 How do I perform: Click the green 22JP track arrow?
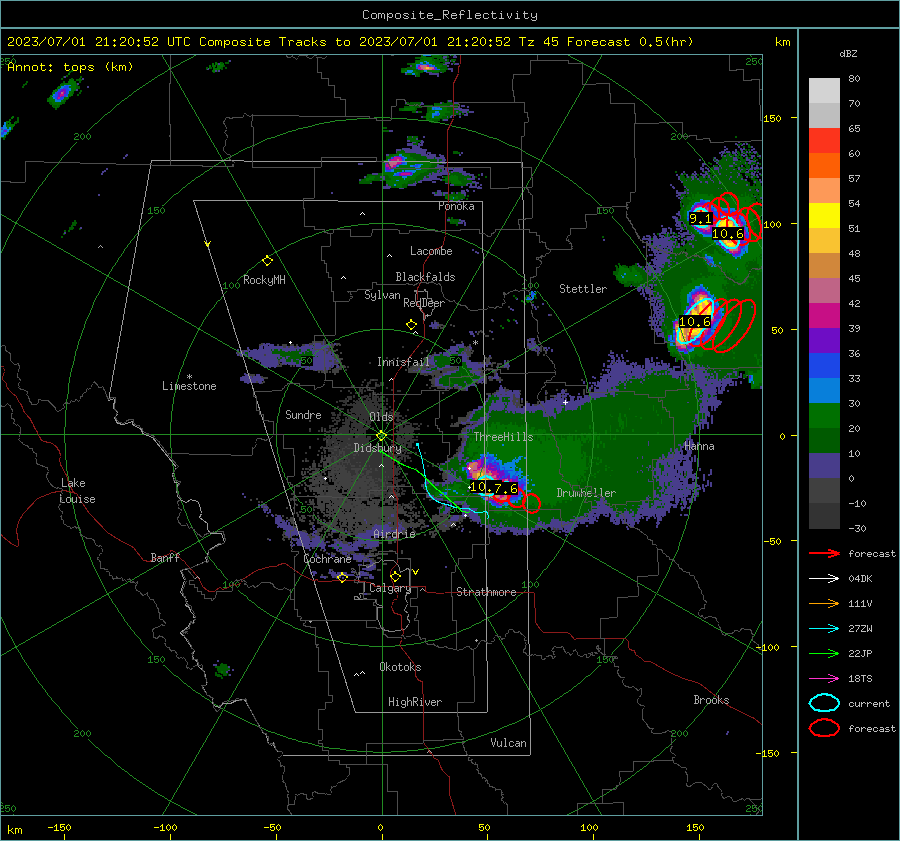click(x=824, y=653)
